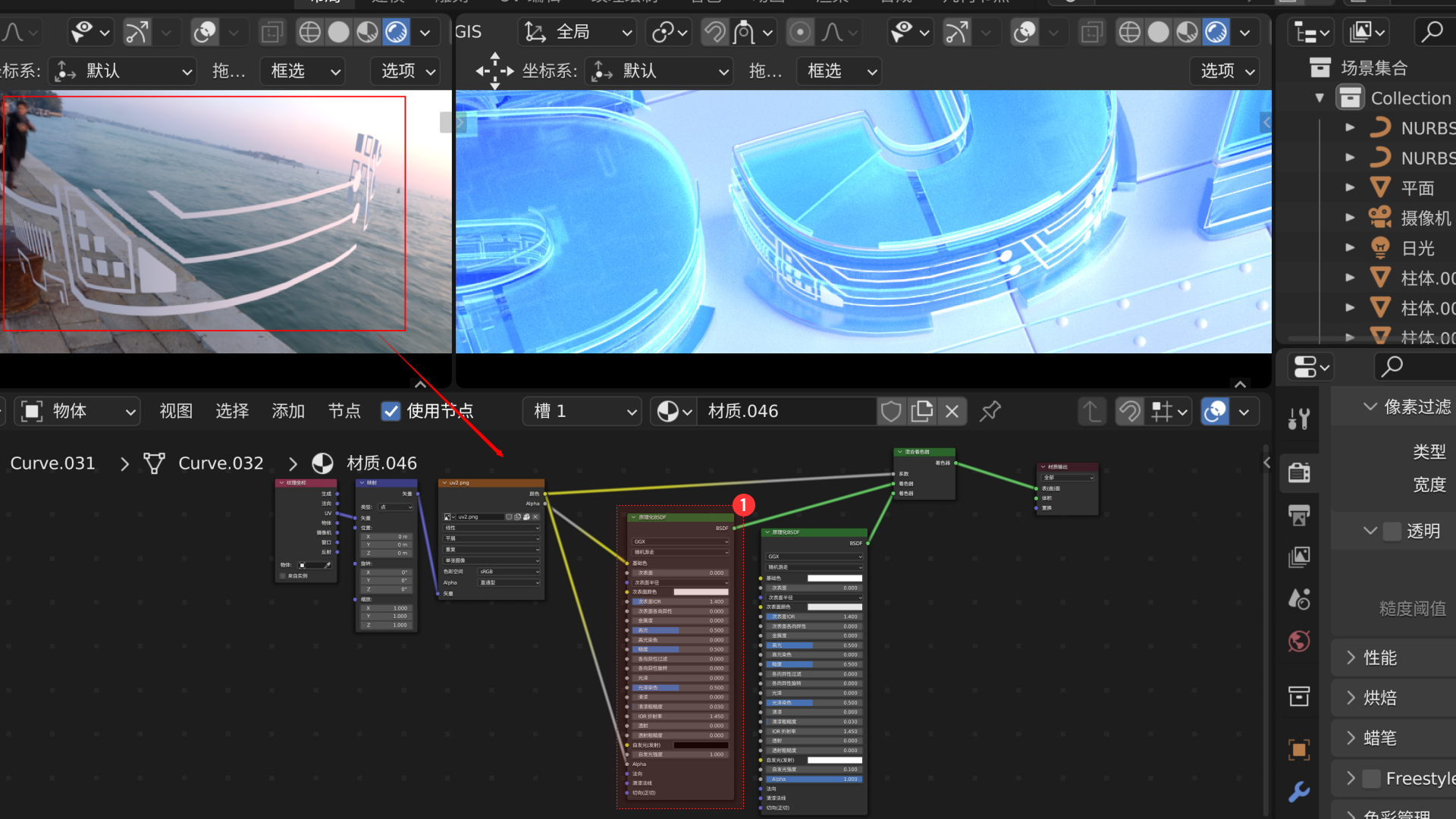
Task: Open the 添加 menu in the shader editor
Action: (288, 411)
